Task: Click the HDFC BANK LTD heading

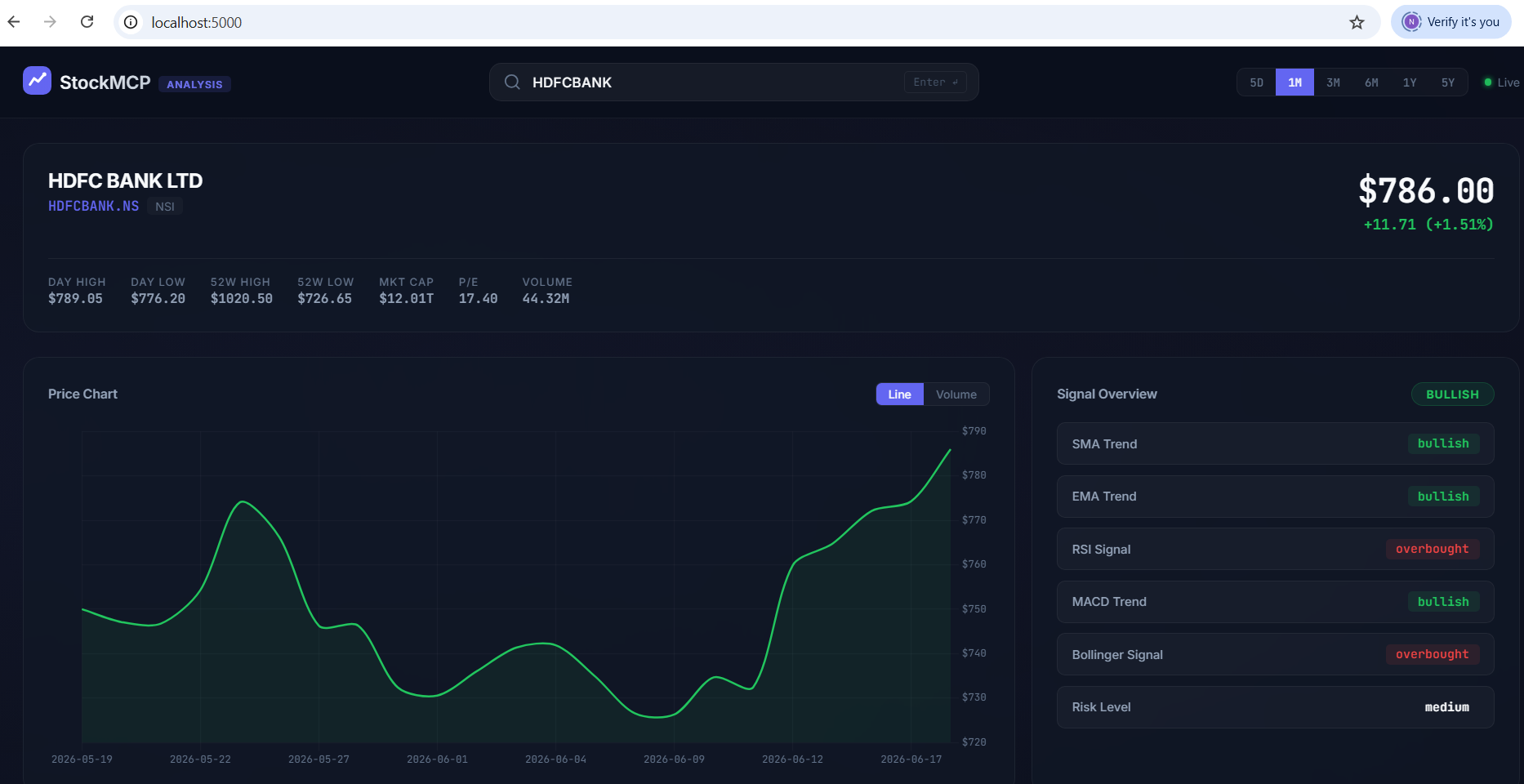Action: click(125, 180)
